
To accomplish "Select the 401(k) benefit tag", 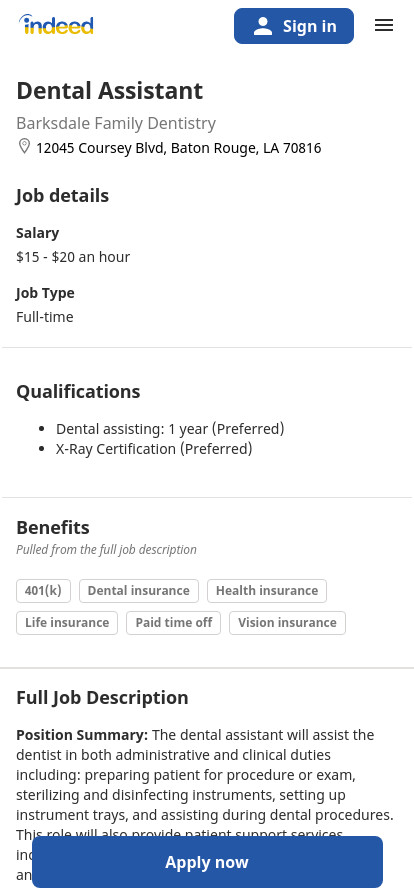I will 43,591.
